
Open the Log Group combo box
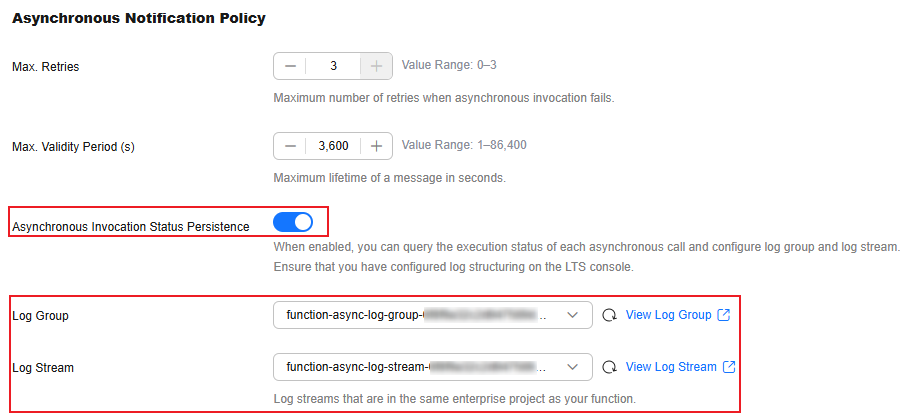click(433, 315)
